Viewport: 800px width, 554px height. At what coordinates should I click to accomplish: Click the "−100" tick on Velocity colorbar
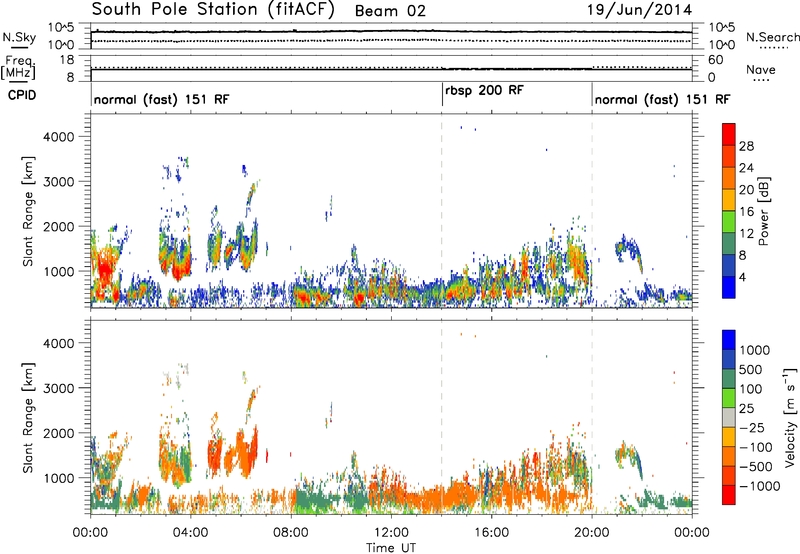756,447
